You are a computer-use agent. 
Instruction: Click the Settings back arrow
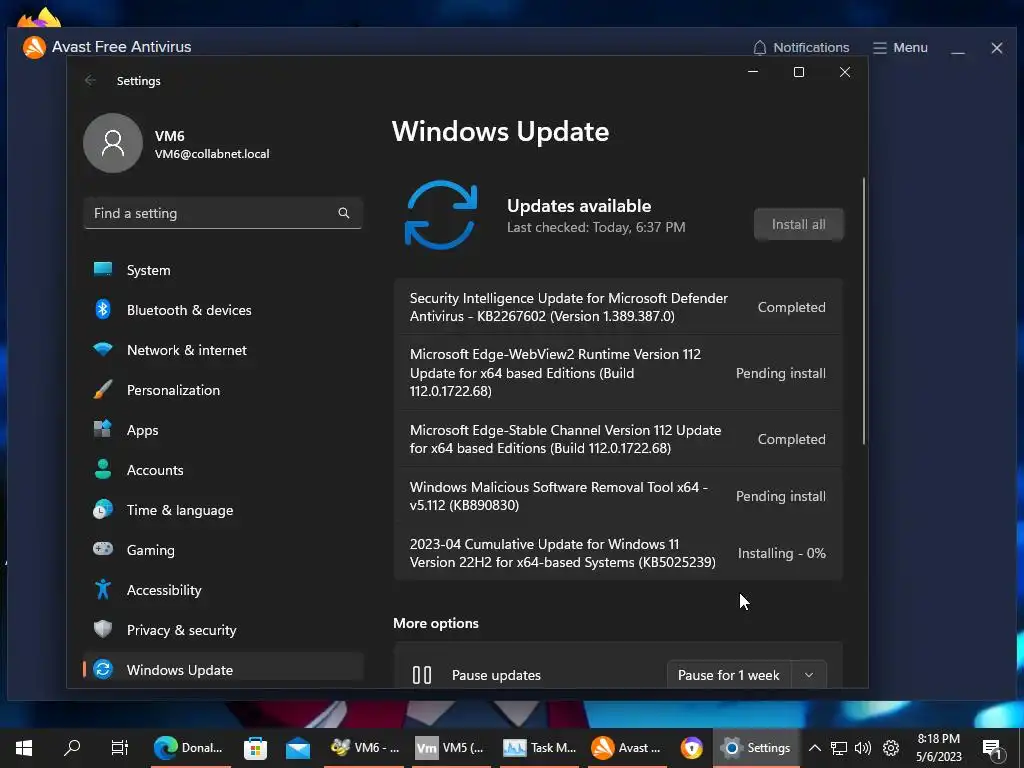coord(90,80)
